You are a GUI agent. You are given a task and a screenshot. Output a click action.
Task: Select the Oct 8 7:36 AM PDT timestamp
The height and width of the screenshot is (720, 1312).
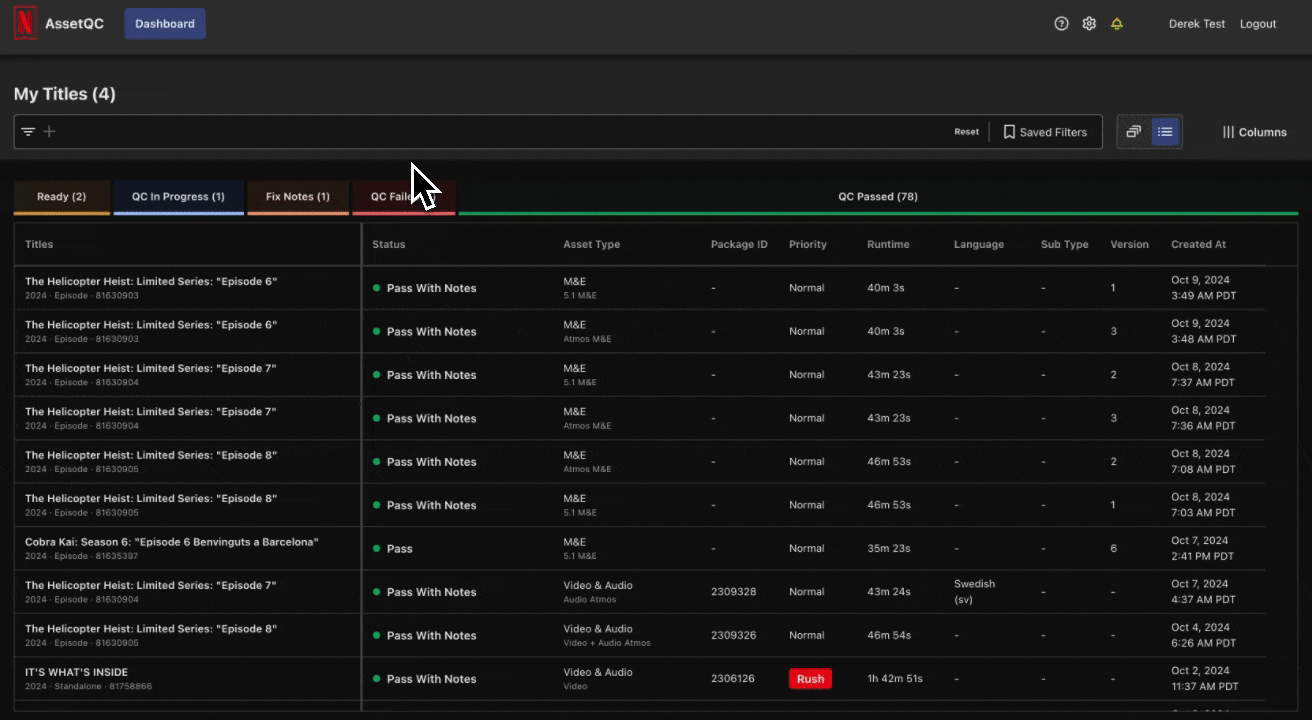[1203, 418]
